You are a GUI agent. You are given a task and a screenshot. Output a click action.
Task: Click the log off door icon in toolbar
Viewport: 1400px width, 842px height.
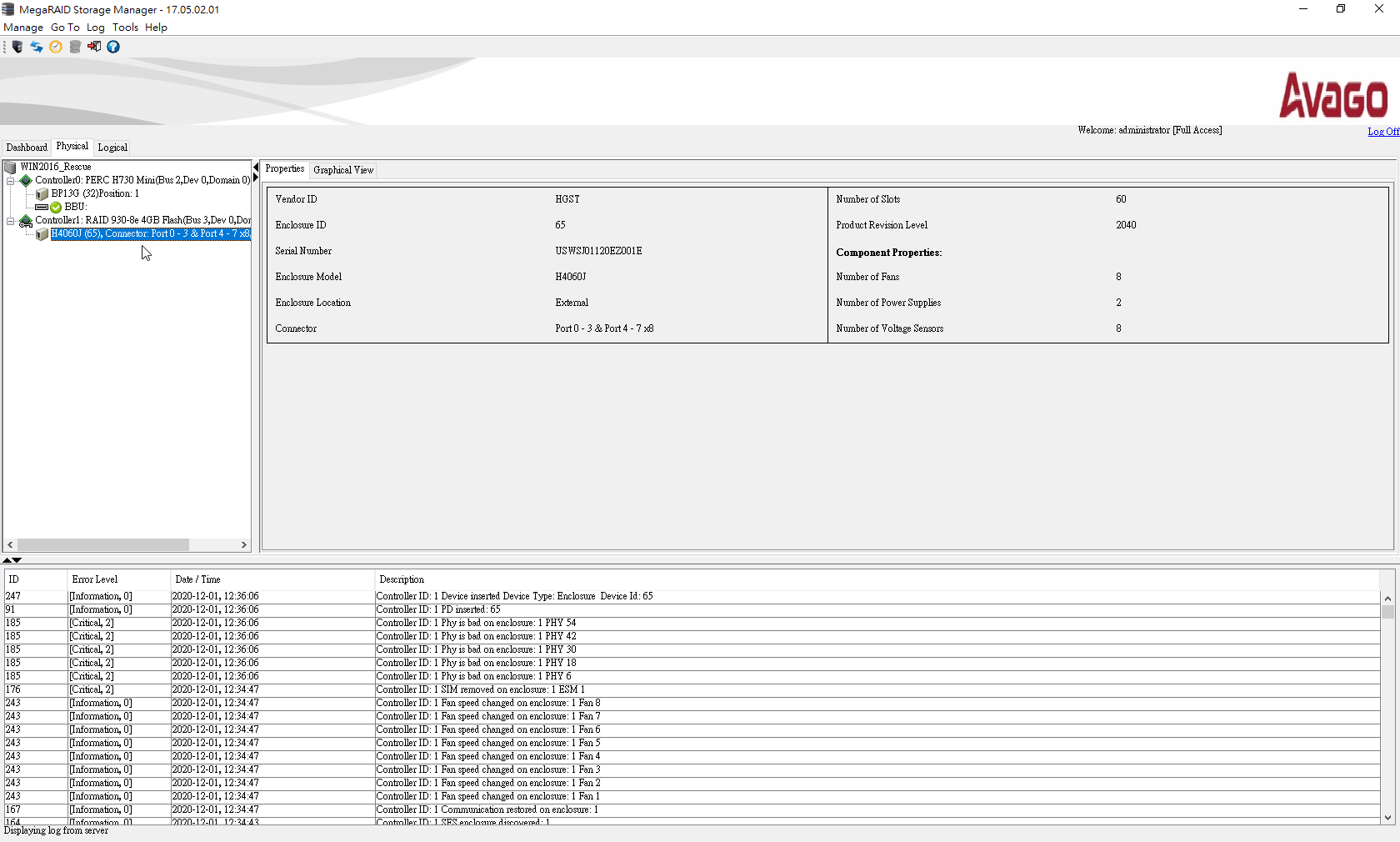pyautogui.click(x=94, y=47)
